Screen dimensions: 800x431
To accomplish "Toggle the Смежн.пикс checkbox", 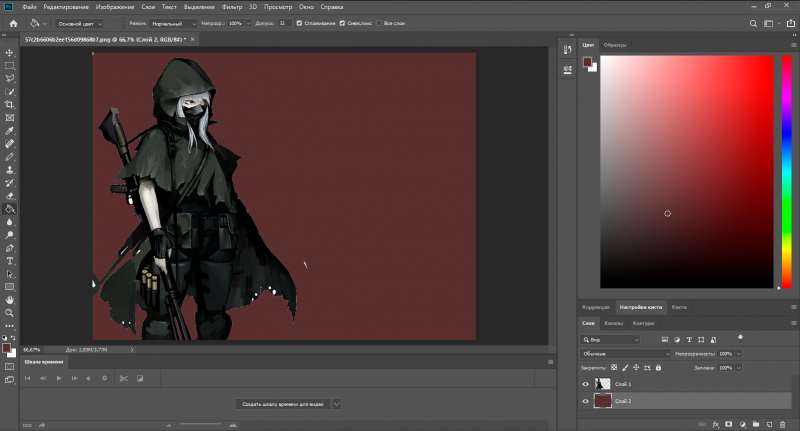I will [x=343, y=22].
